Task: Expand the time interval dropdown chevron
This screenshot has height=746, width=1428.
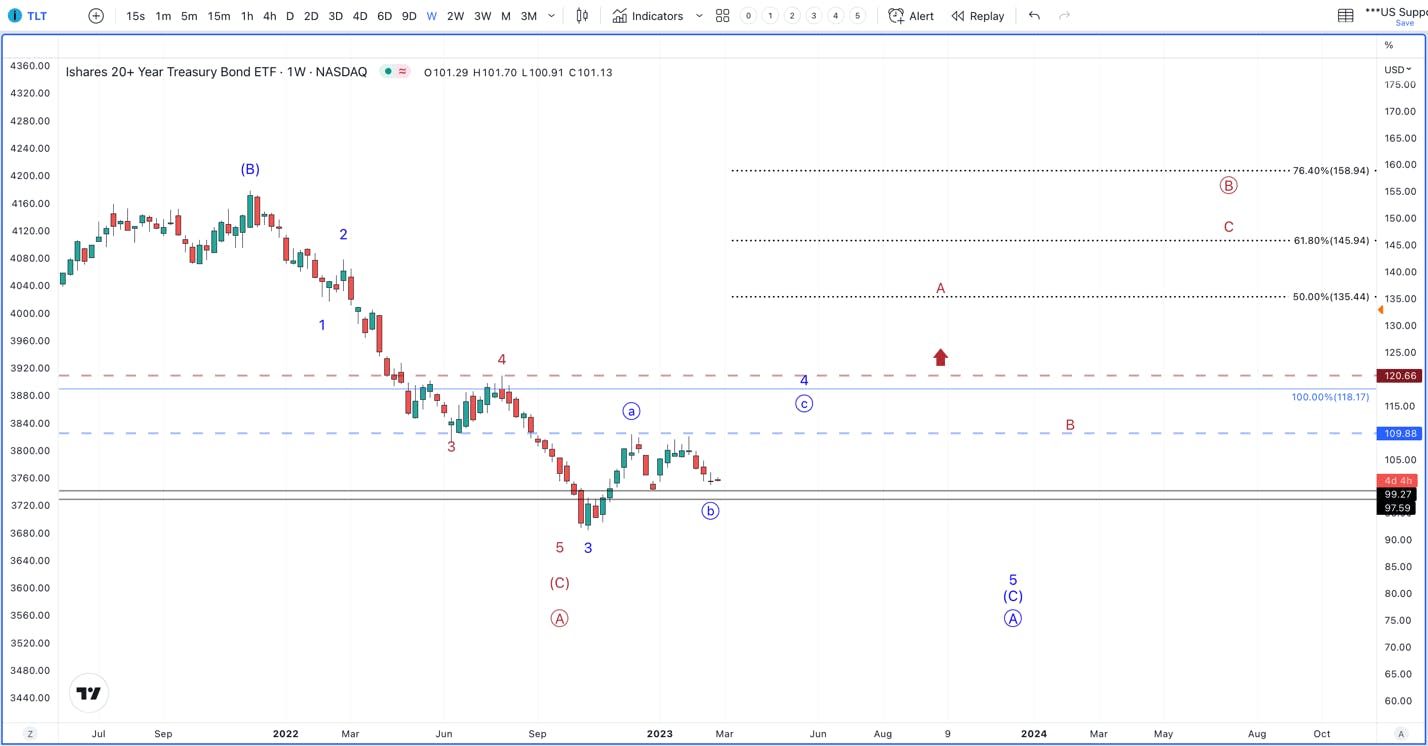Action: point(551,16)
